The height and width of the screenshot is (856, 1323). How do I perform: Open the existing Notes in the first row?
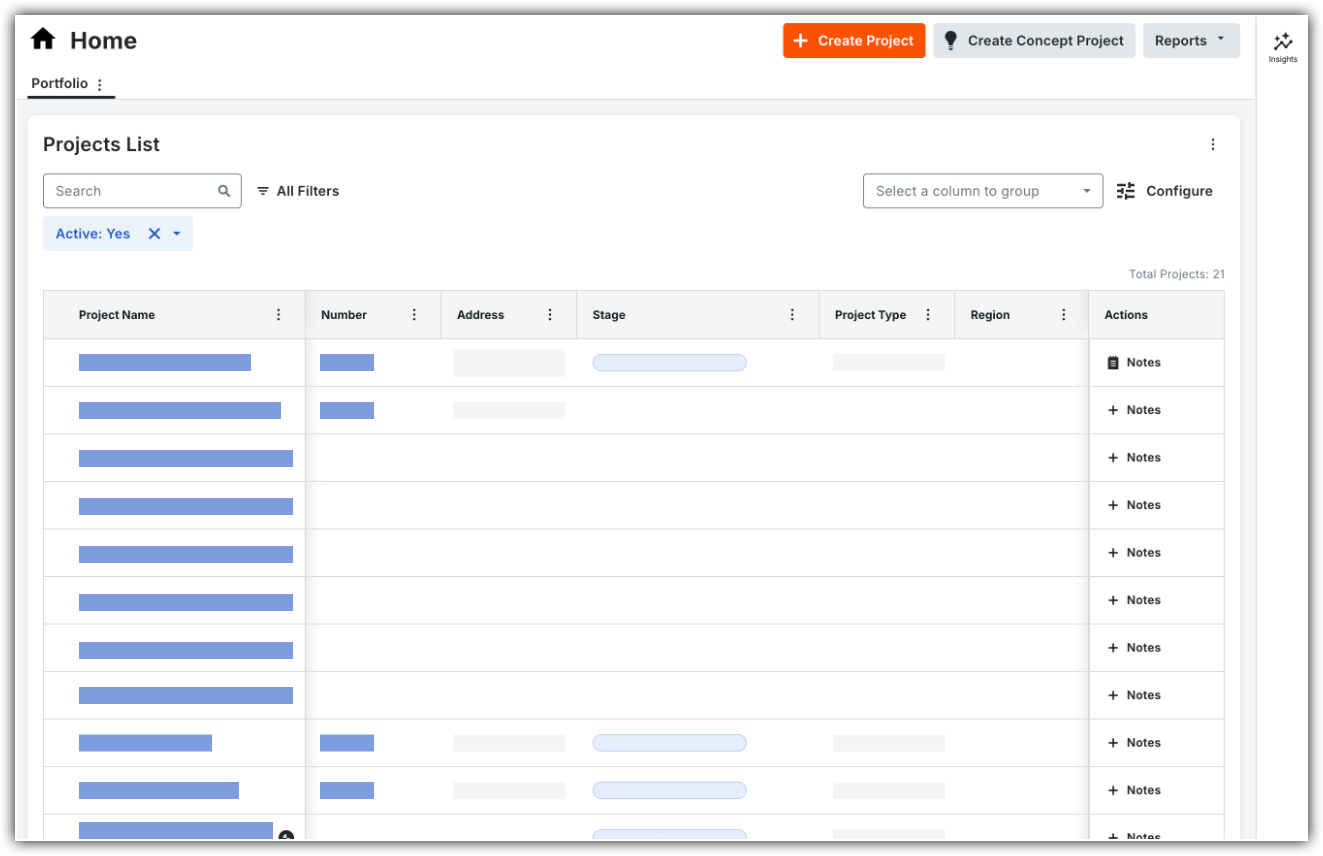coord(1134,363)
